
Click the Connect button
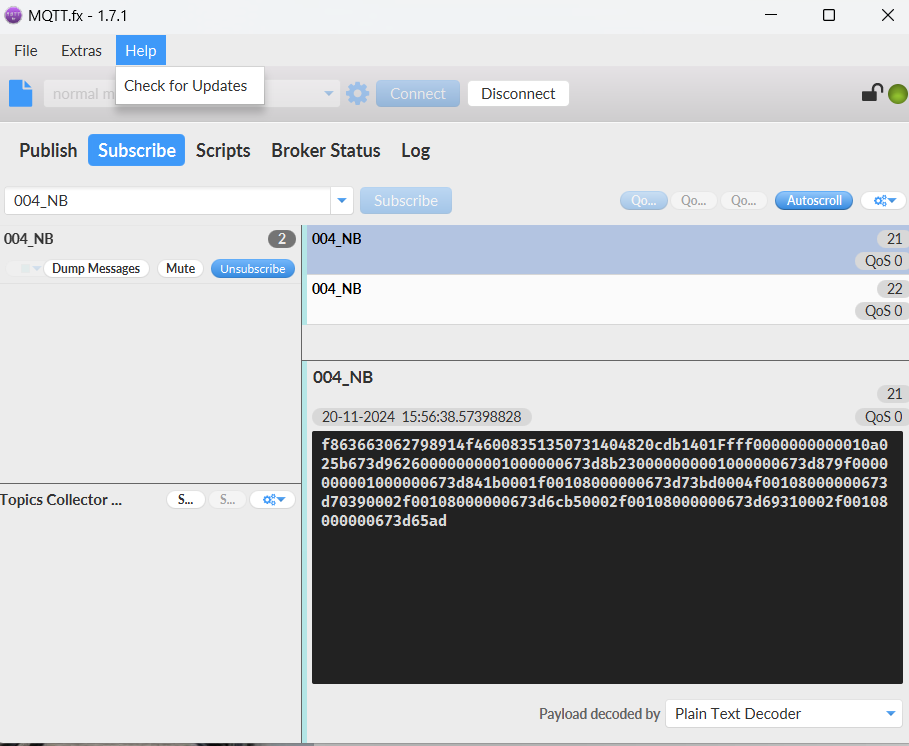click(418, 93)
